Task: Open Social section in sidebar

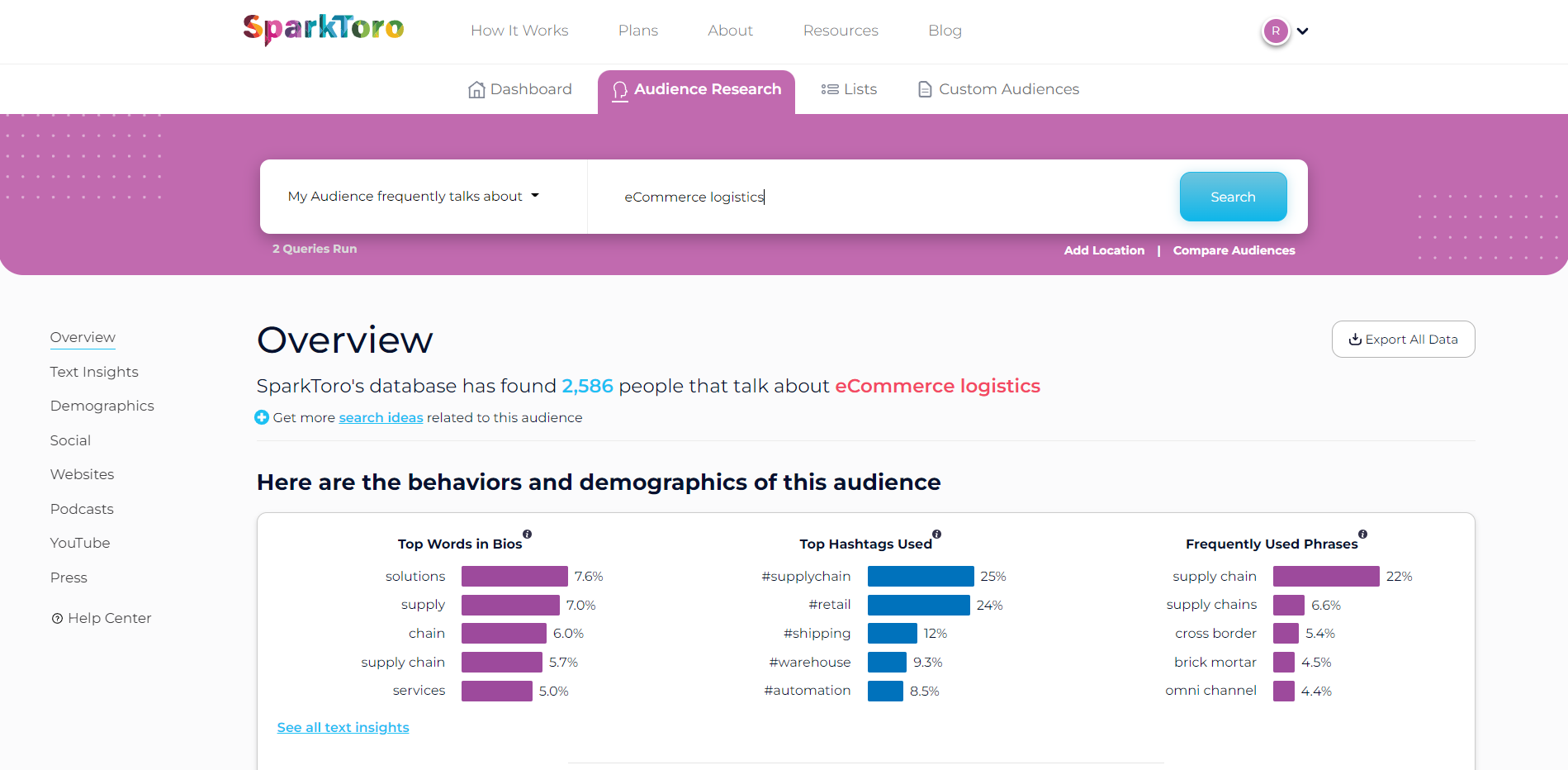Action: [70, 440]
